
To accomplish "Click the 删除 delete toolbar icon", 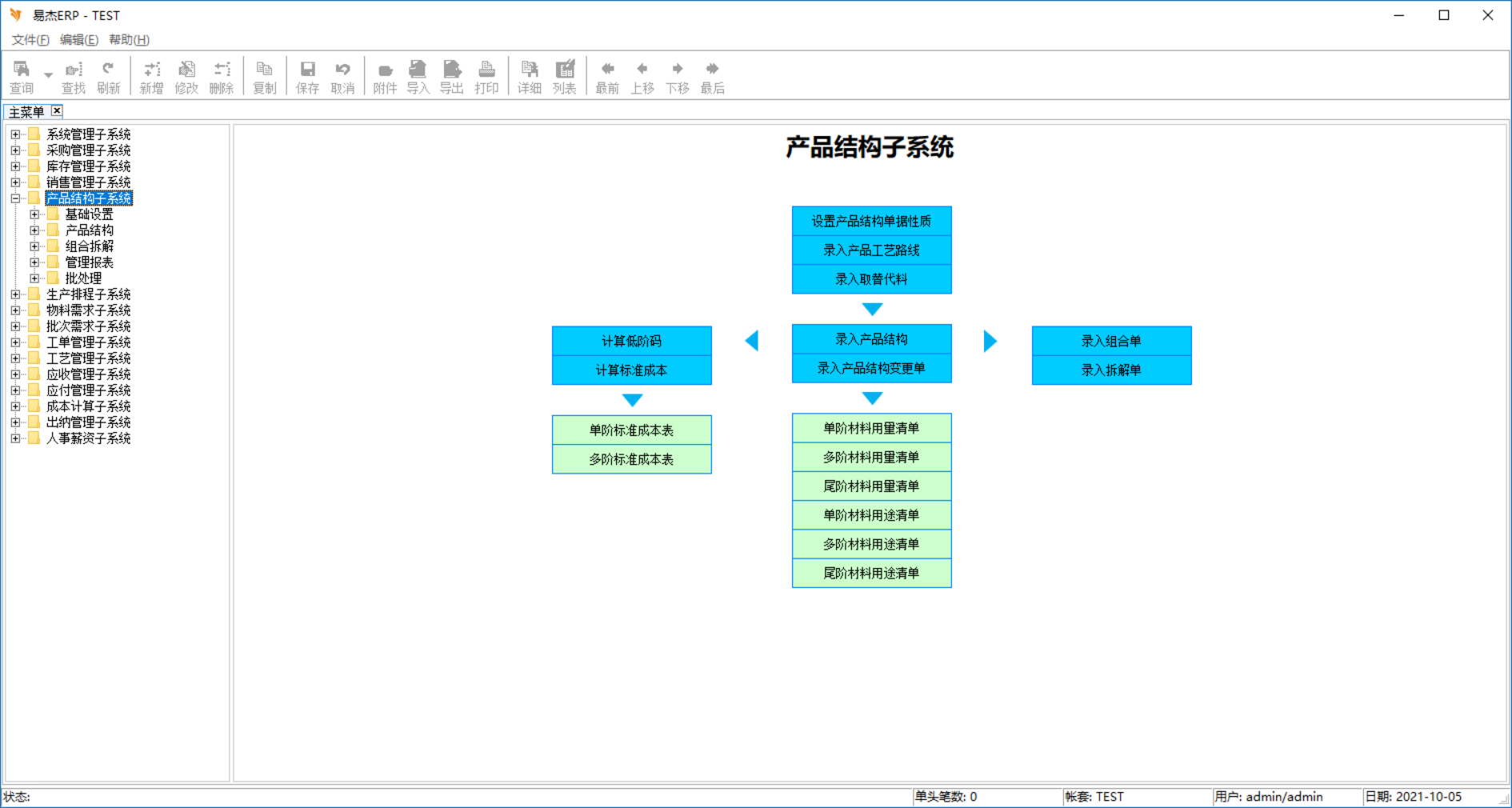I will click(x=222, y=78).
